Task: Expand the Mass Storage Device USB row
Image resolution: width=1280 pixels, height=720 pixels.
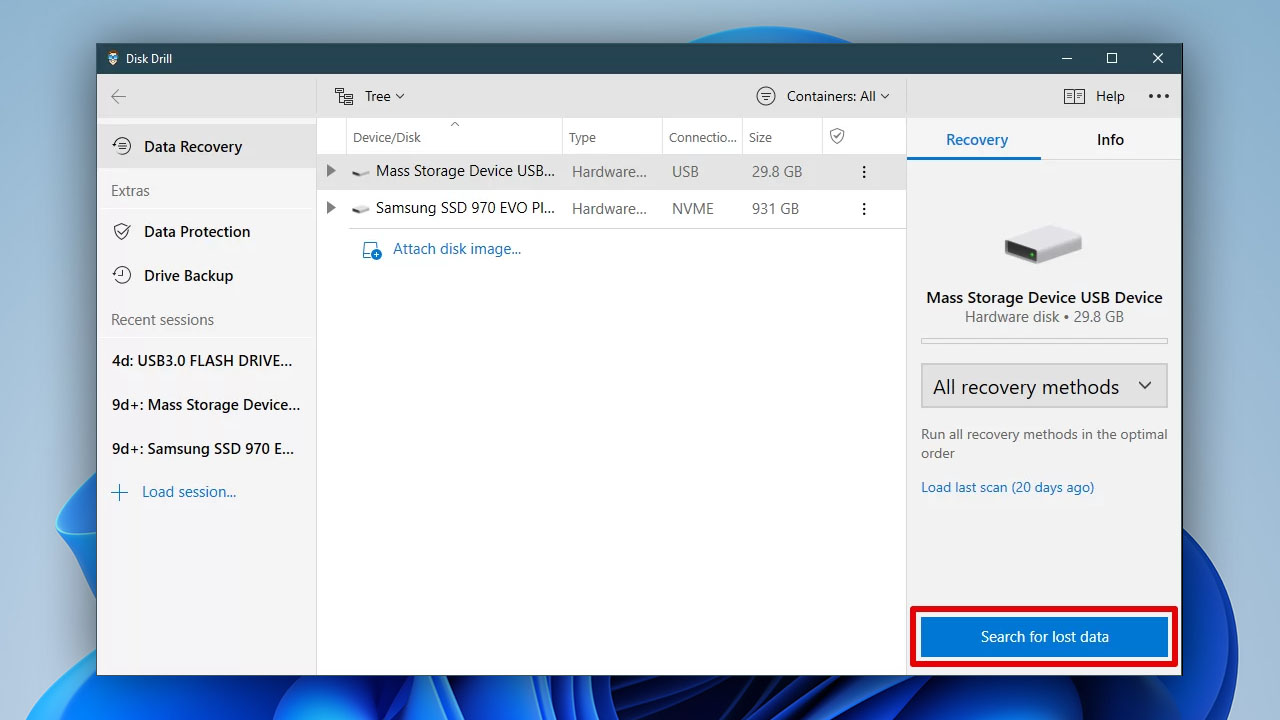Action: point(331,172)
